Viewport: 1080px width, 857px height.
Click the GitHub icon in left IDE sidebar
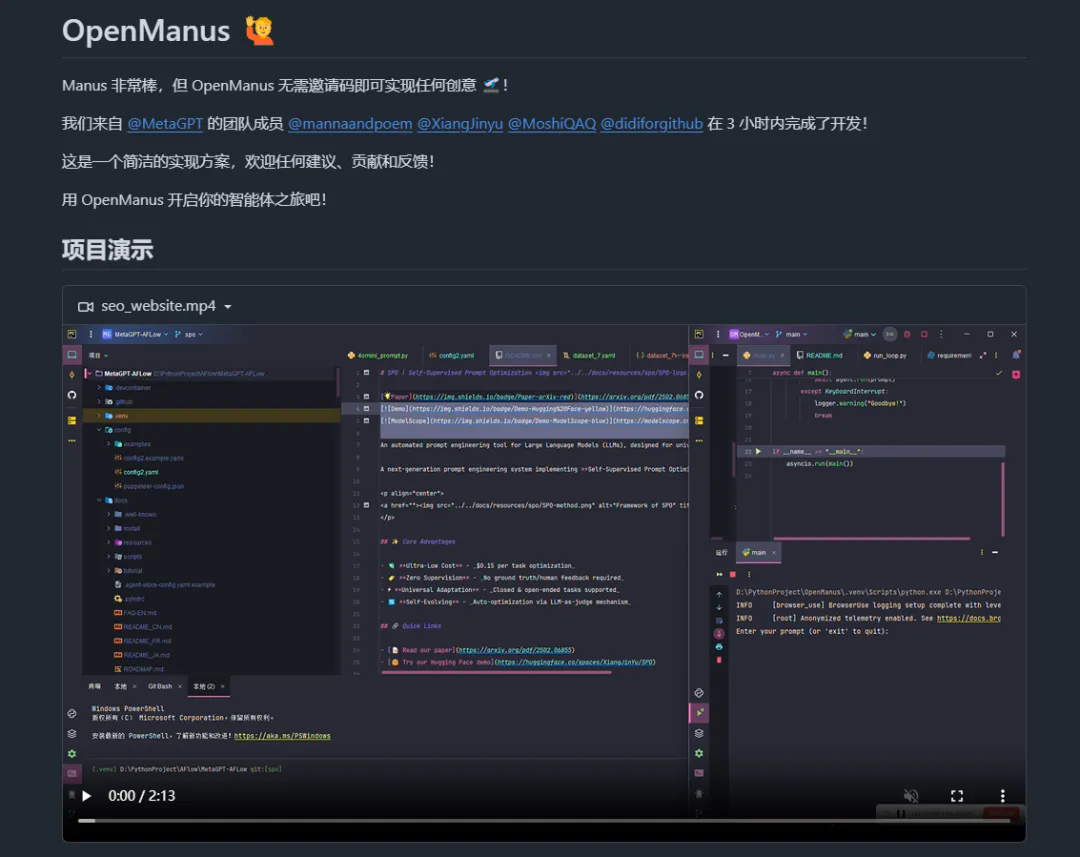(72, 395)
